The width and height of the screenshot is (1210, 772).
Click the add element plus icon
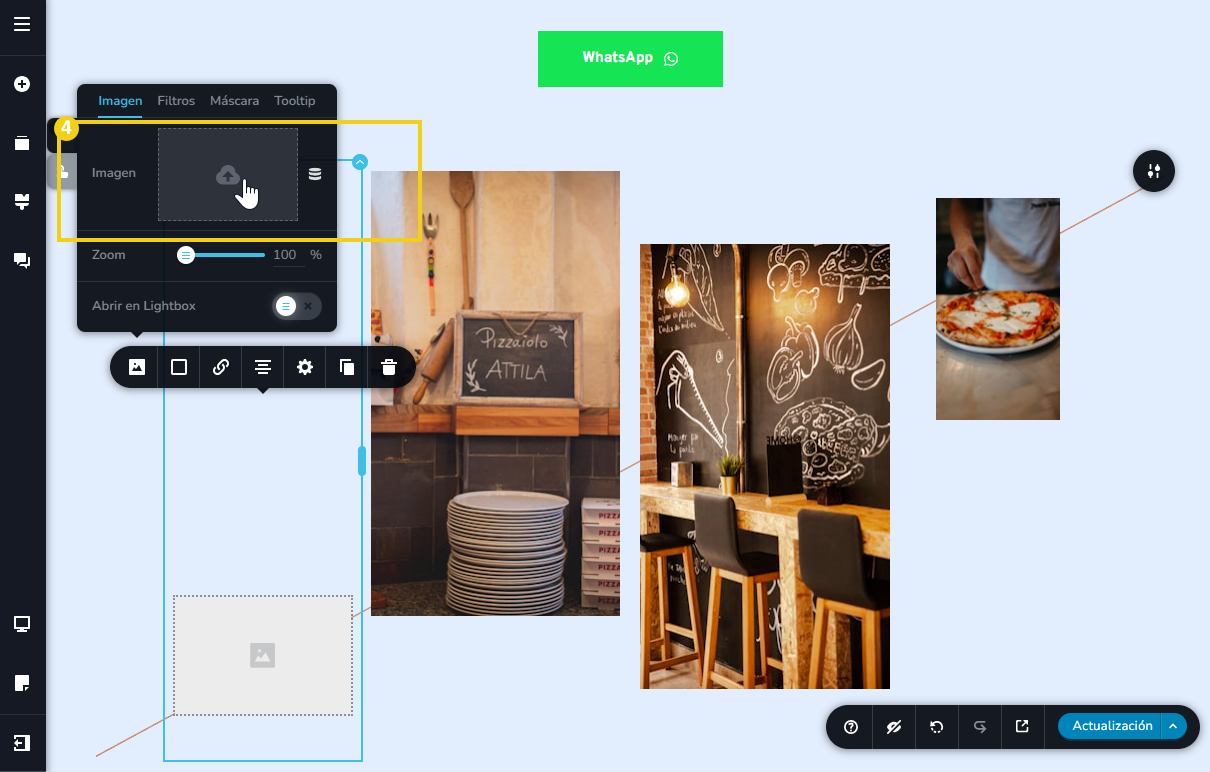coord(22,84)
